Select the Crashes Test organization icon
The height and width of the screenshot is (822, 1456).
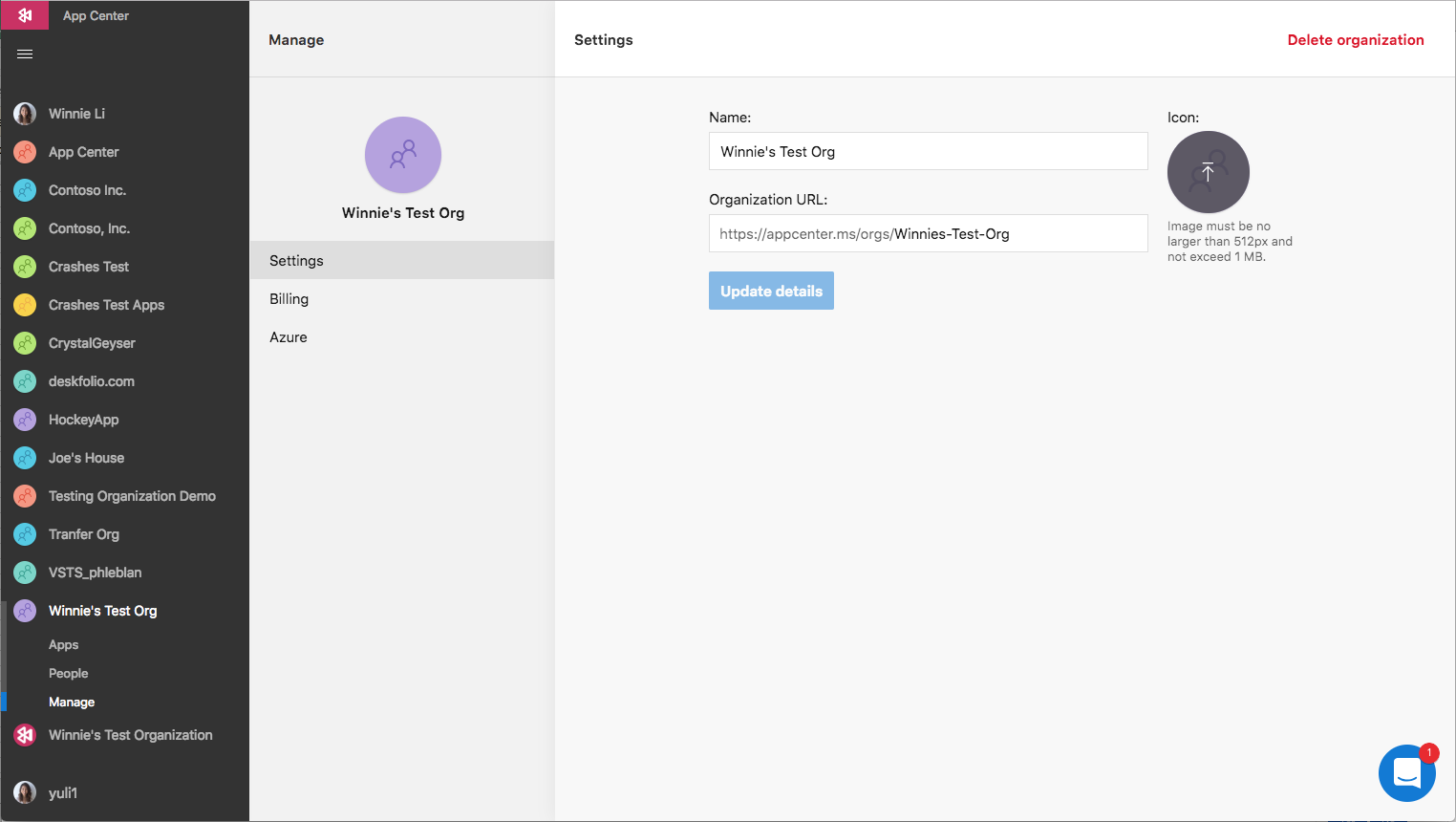tap(24, 266)
